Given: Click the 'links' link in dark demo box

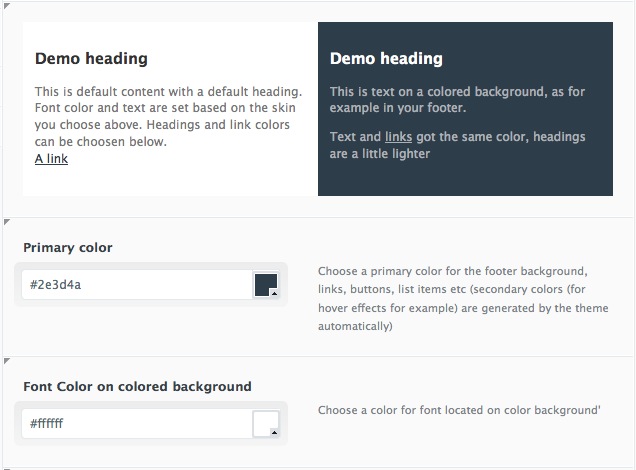Looking at the screenshot, I should [398, 137].
